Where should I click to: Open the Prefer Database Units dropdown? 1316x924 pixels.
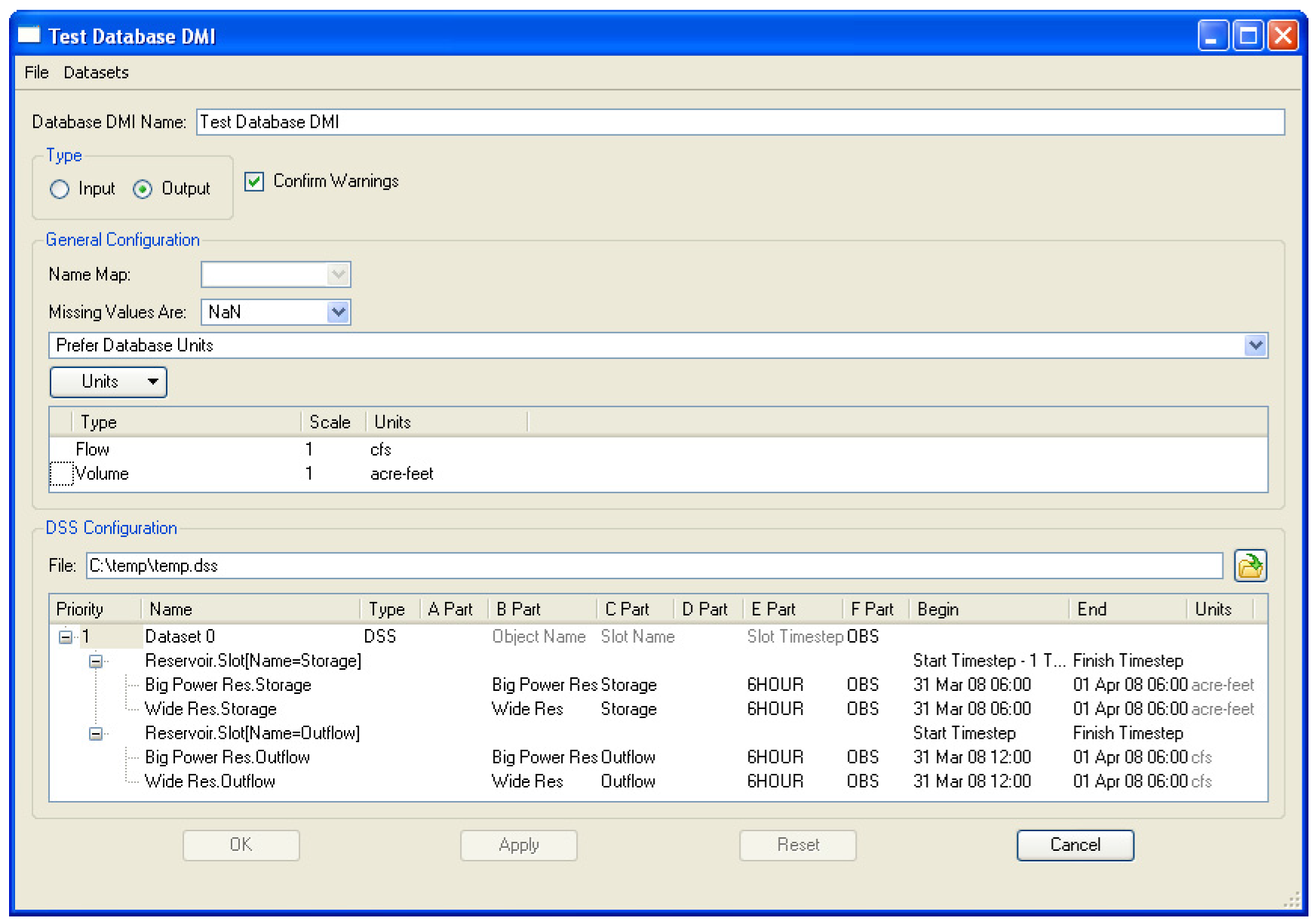click(x=1255, y=345)
